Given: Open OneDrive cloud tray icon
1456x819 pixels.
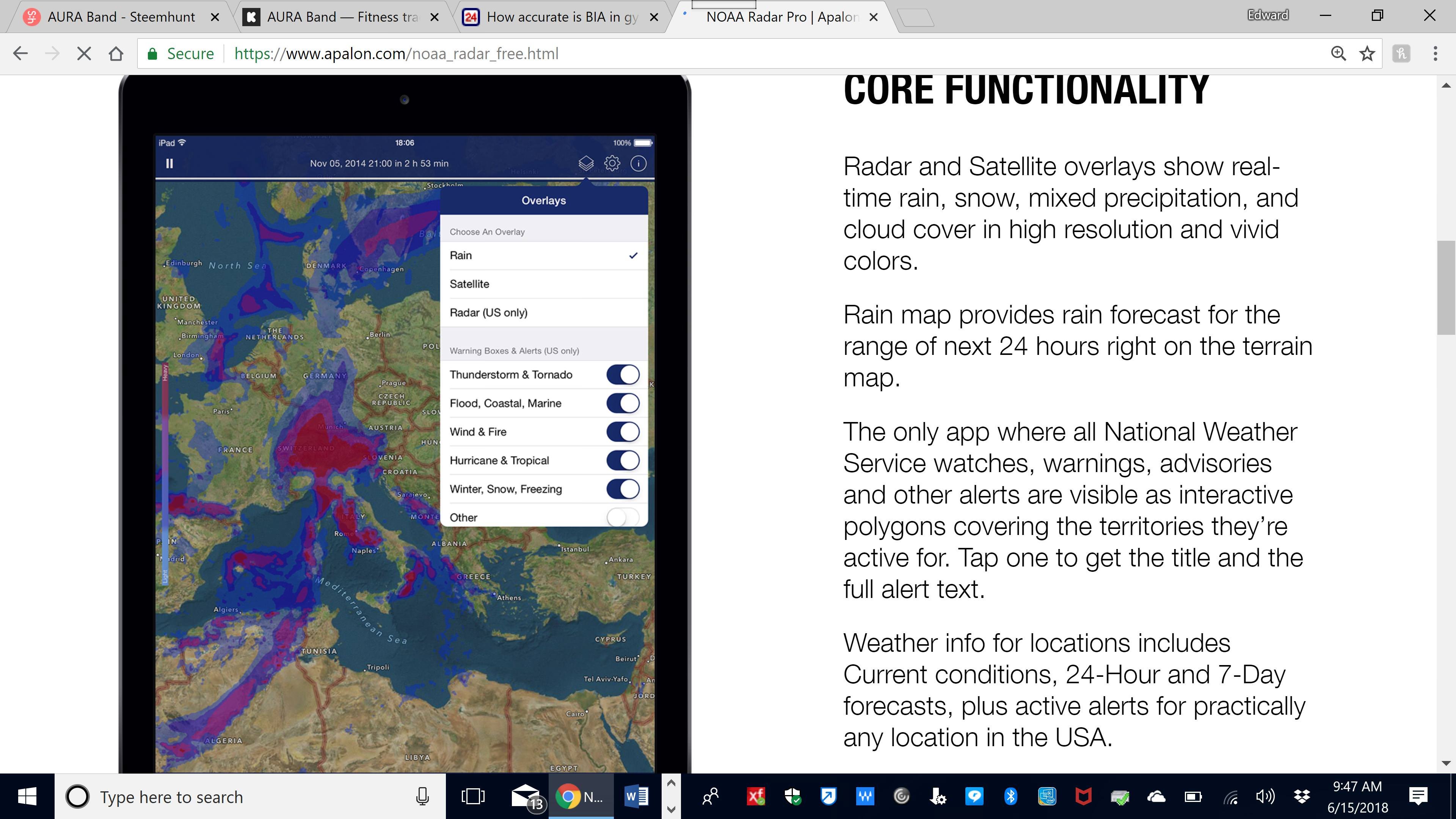Looking at the screenshot, I should coord(1156,797).
